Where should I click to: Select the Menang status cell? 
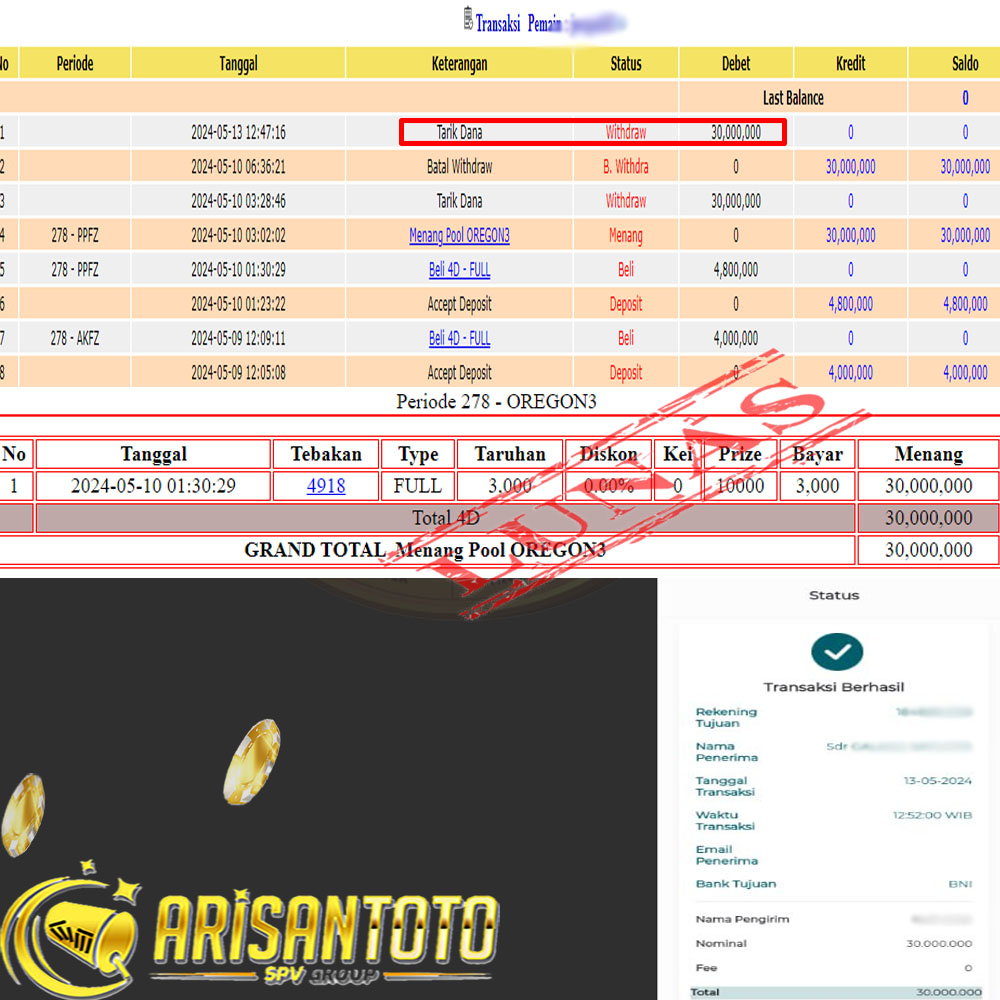point(626,235)
